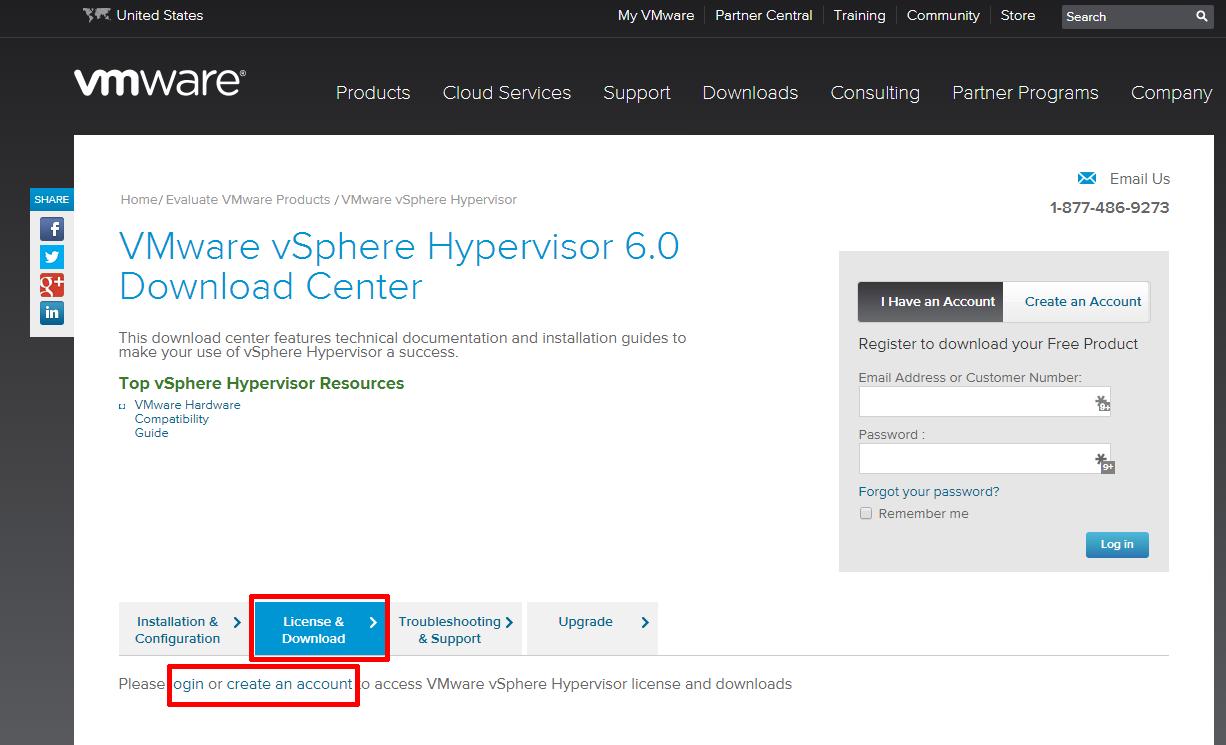Open the Store link

pos(1018,16)
